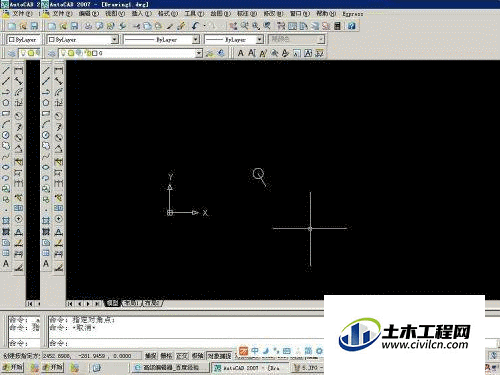Switch to the 布局1 layout tab
Viewport: 500px width, 375px height.
click(x=131, y=303)
